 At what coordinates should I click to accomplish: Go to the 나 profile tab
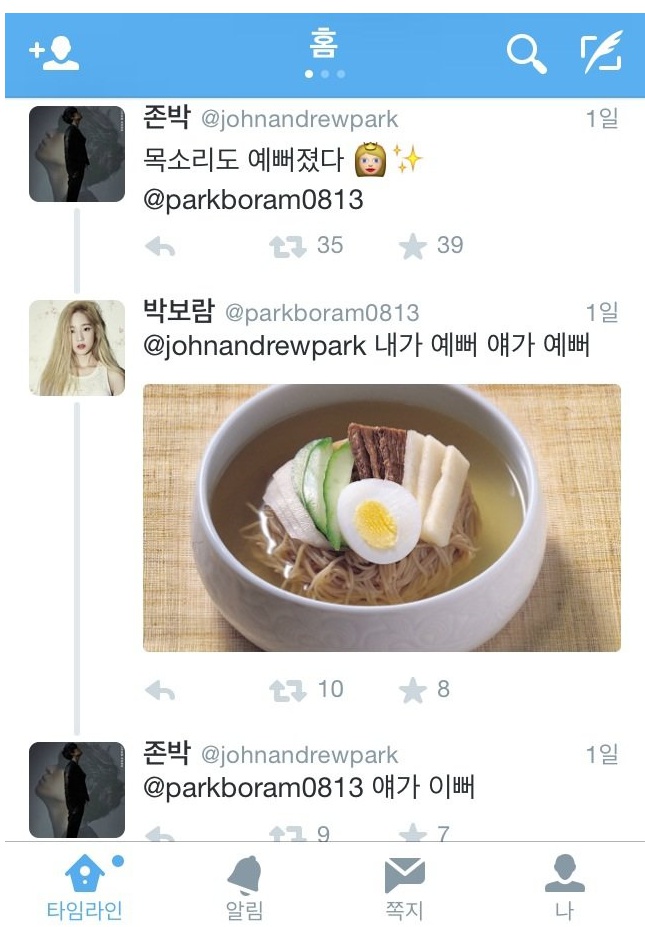(565, 887)
